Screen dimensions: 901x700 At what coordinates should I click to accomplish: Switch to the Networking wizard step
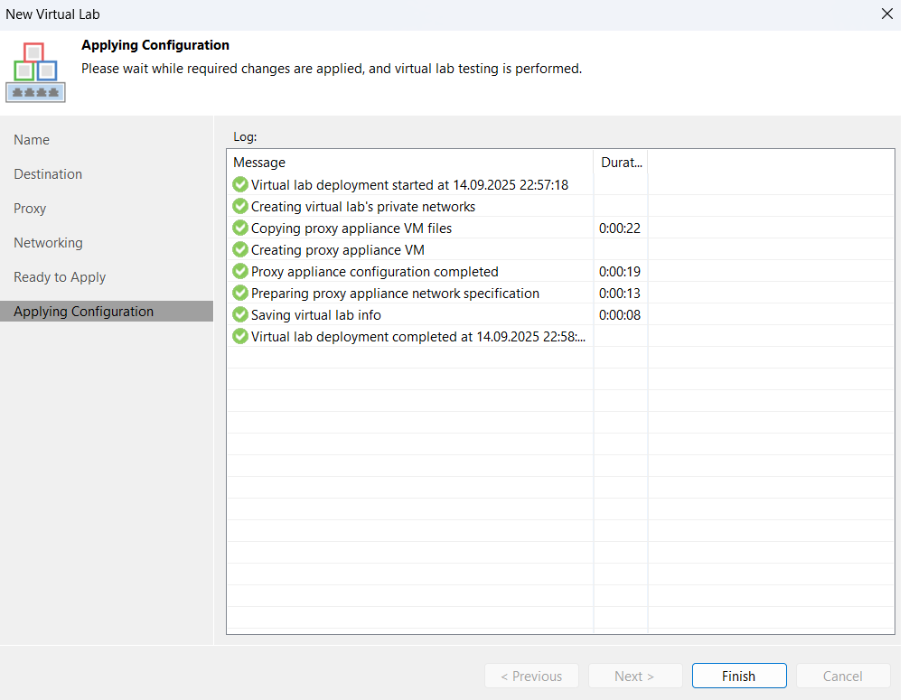48,243
